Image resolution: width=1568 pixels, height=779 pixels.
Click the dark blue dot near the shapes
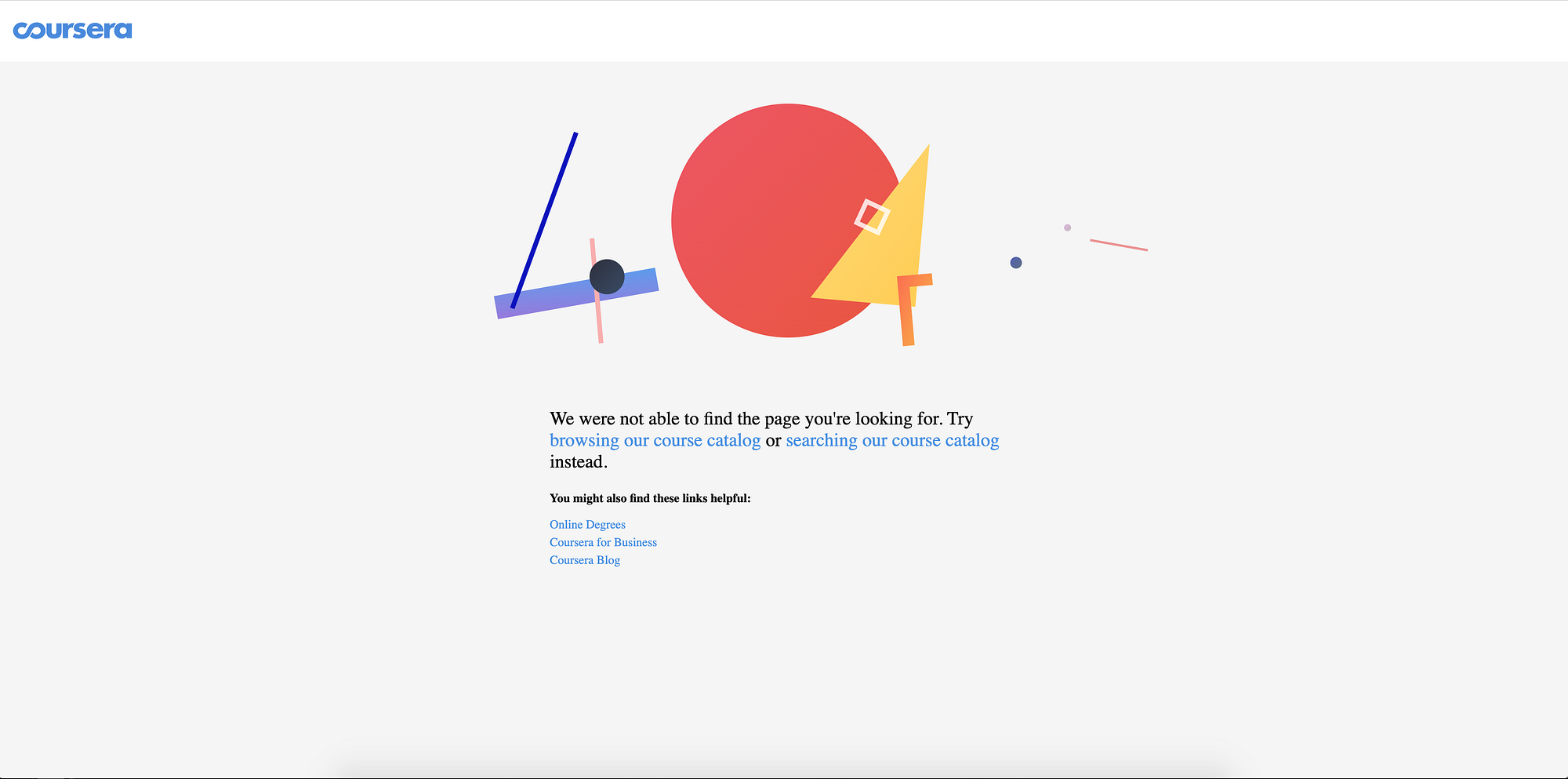pos(1016,263)
